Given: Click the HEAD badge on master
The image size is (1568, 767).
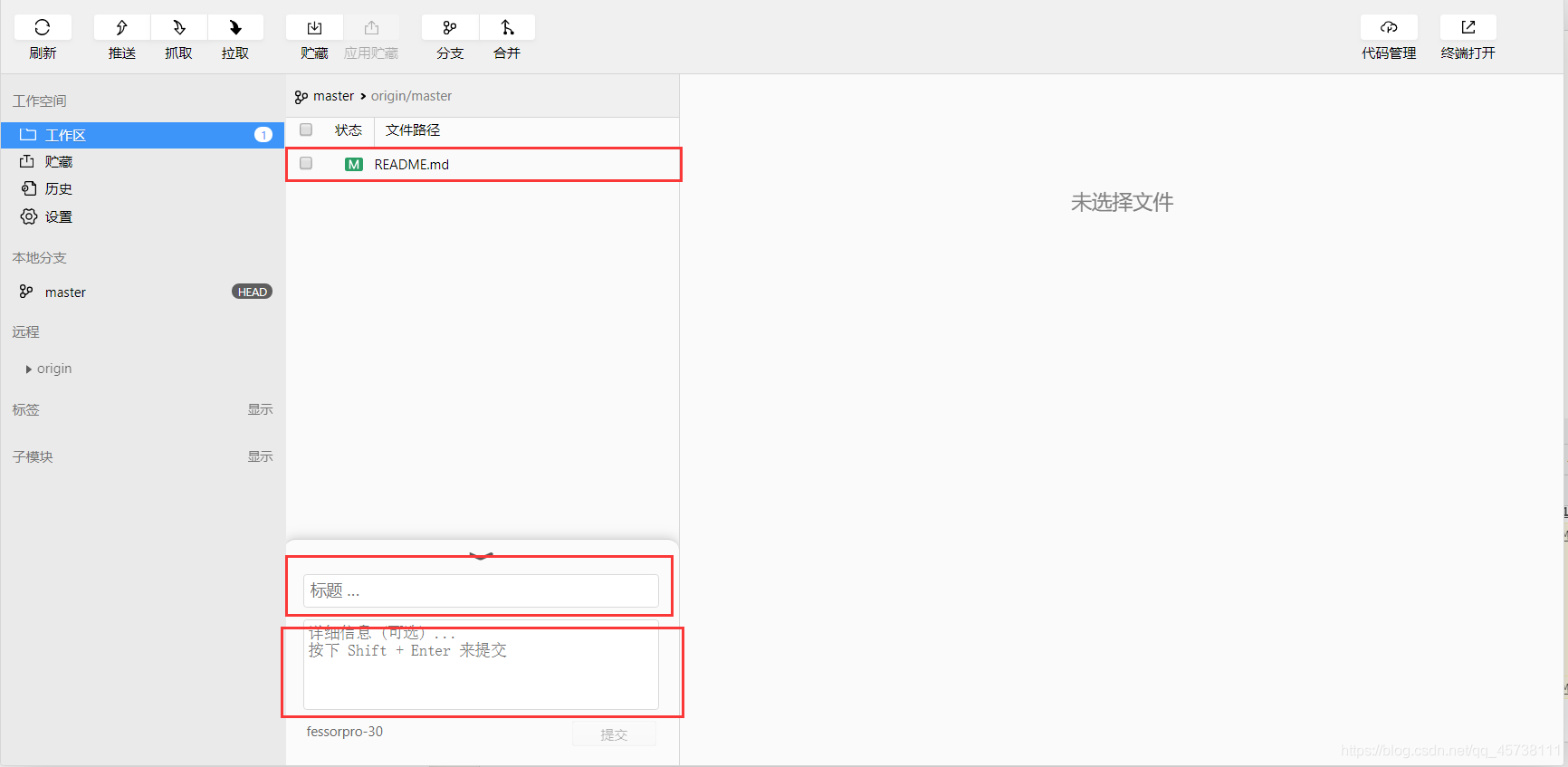Looking at the screenshot, I should [252, 292].
